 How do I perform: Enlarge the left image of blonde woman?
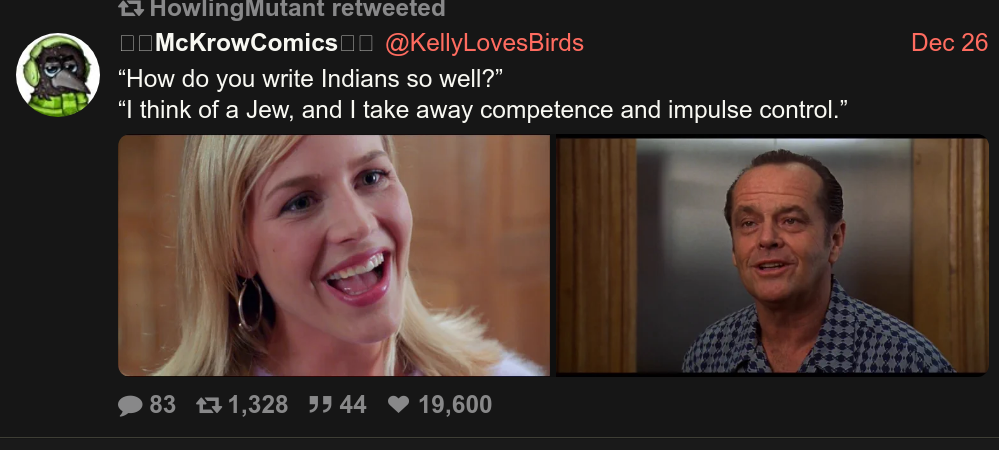point(334,255)
